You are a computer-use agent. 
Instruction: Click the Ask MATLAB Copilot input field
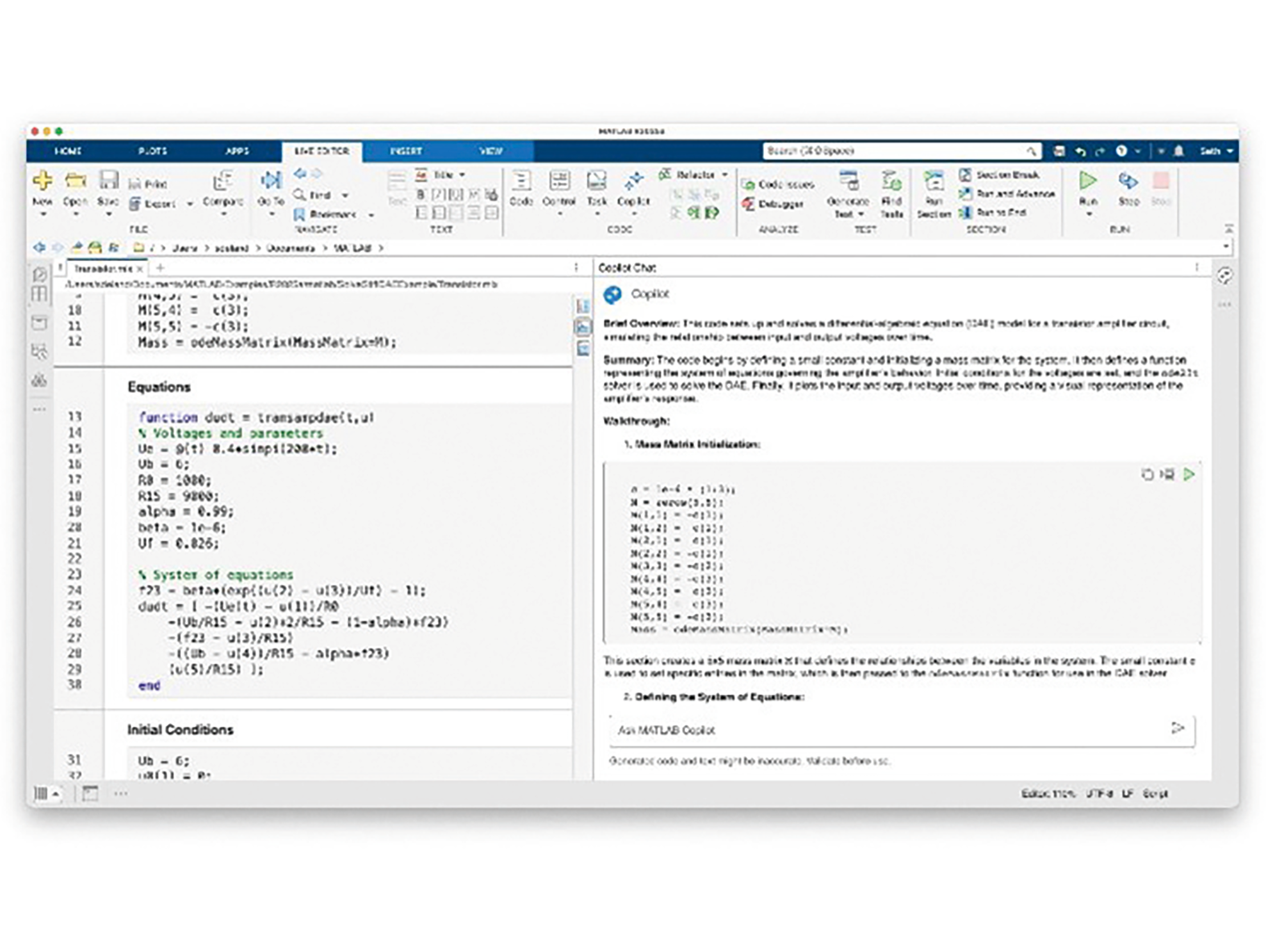pyautogui.click(x=902, y=730)
